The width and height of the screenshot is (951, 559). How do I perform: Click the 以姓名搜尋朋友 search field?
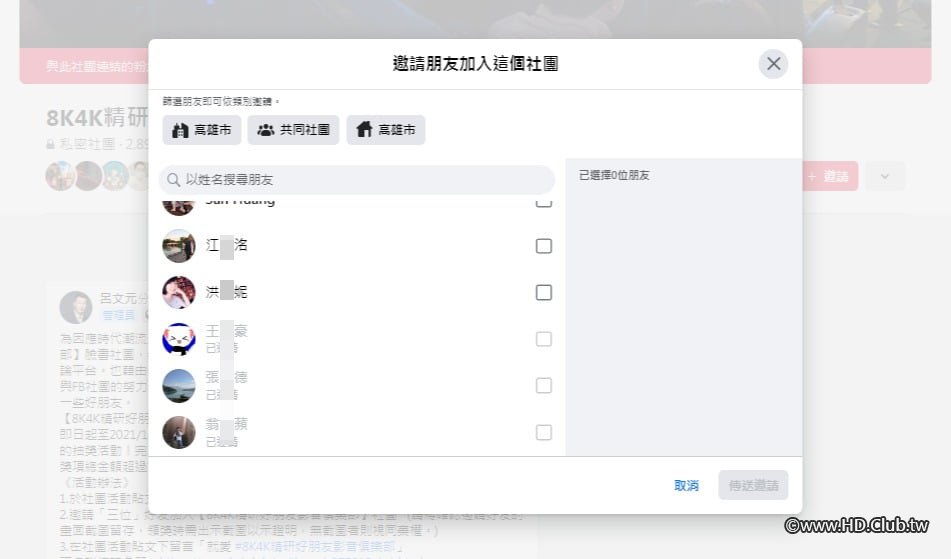pos(357,179)
